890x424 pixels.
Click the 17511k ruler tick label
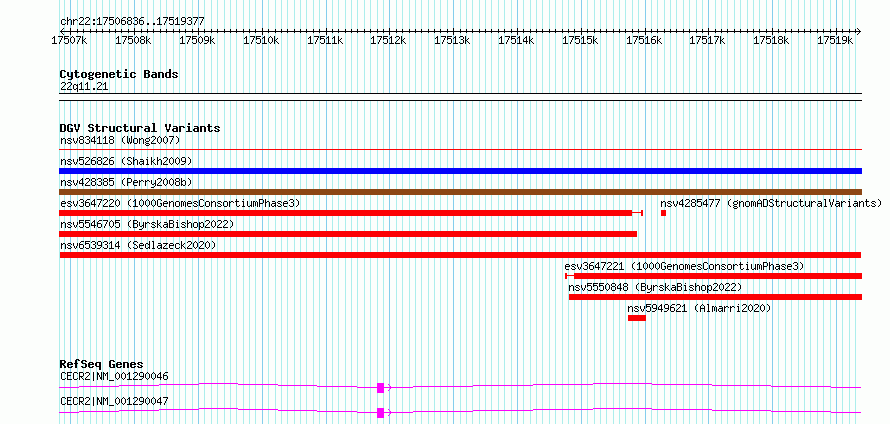point(325,40)
